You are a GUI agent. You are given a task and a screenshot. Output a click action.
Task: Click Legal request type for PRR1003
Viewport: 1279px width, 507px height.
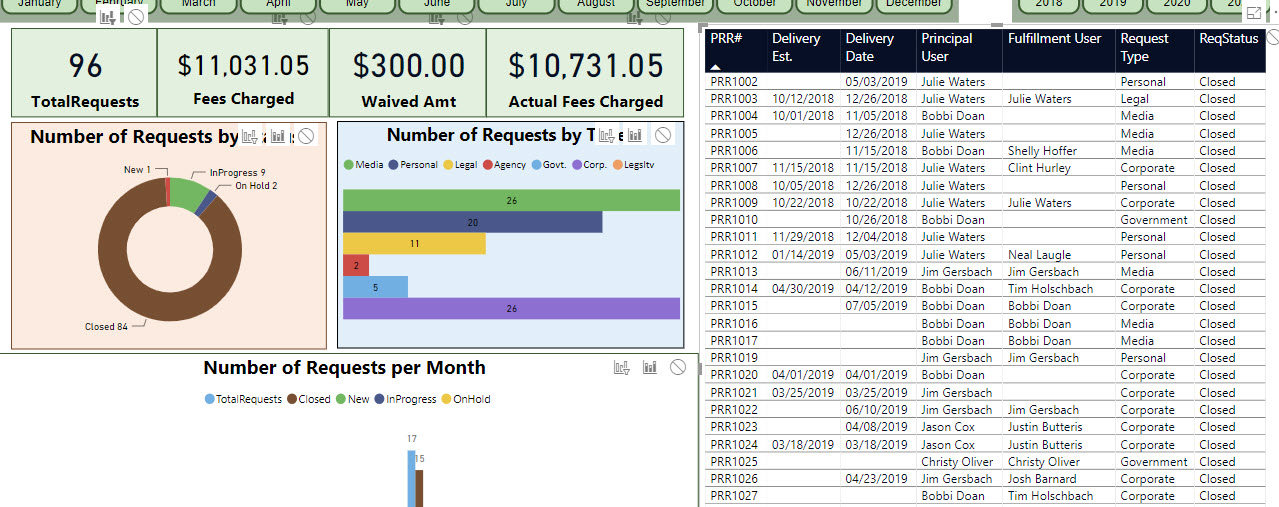point(1134,99)
